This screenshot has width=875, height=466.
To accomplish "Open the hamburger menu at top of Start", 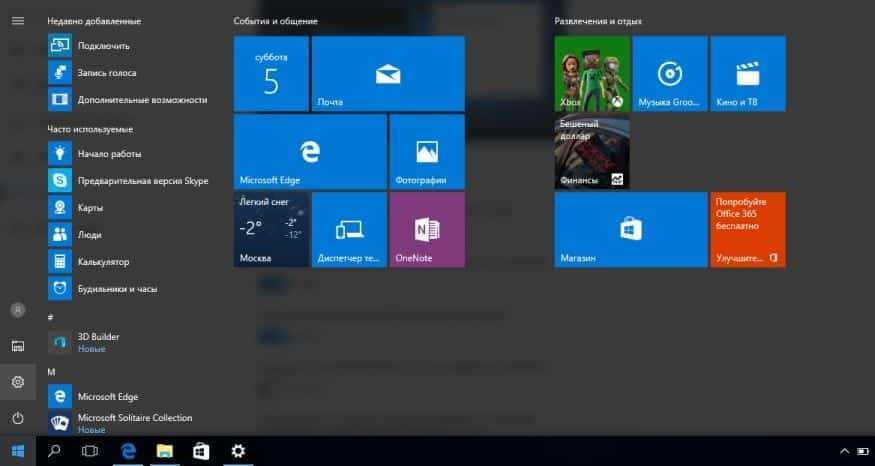I will click(18, 21).
